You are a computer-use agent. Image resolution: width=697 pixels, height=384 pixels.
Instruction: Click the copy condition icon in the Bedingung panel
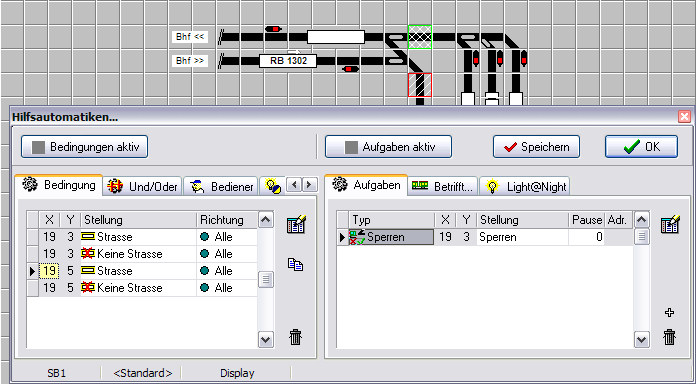click(295, 265)
